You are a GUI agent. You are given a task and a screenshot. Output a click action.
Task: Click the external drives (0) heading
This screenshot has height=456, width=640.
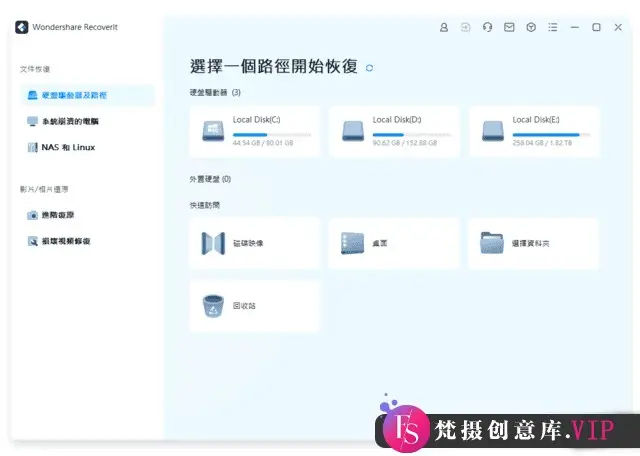pyautogui.click(x=210, y=179)
